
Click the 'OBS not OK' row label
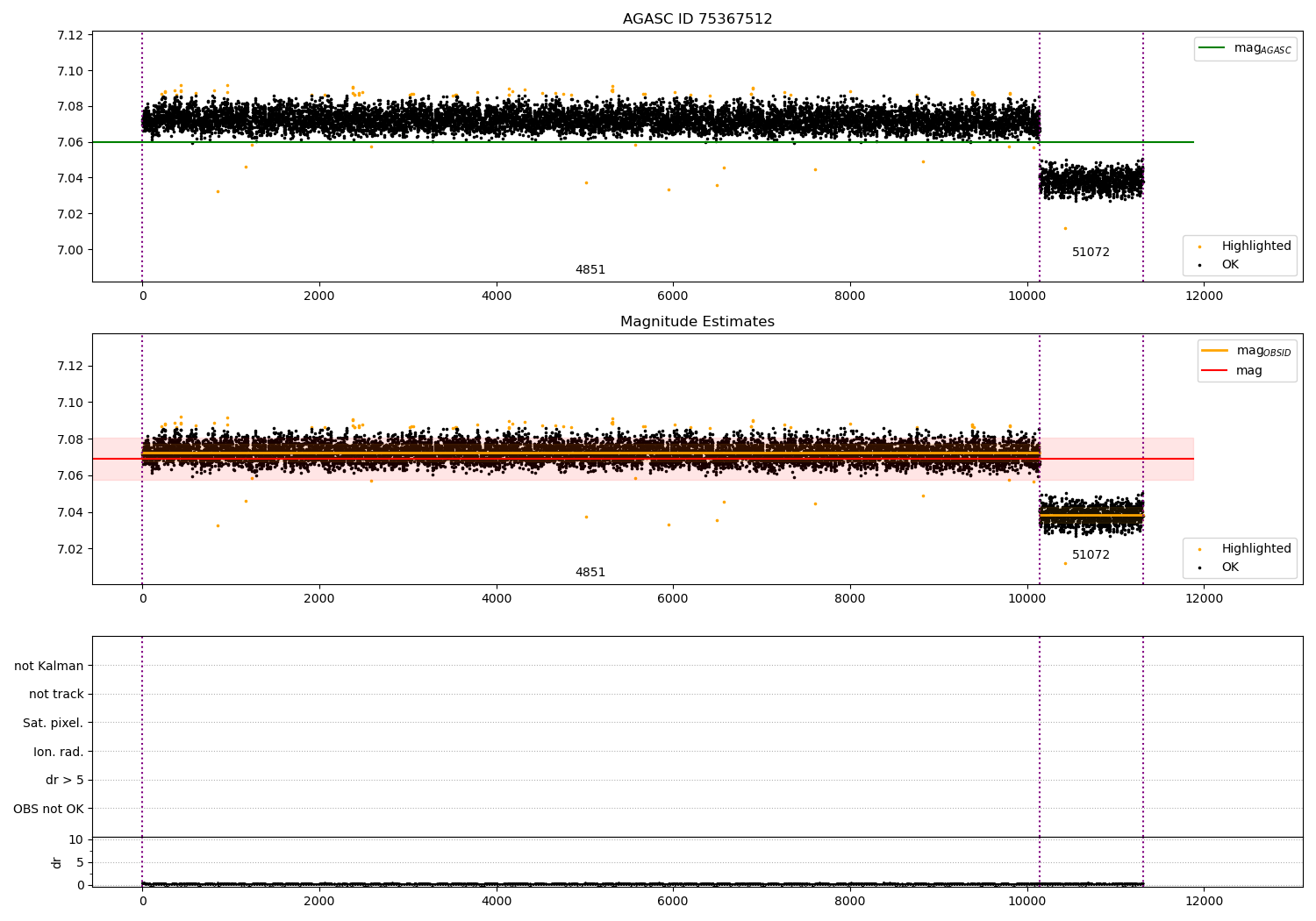tap(48, 809)
